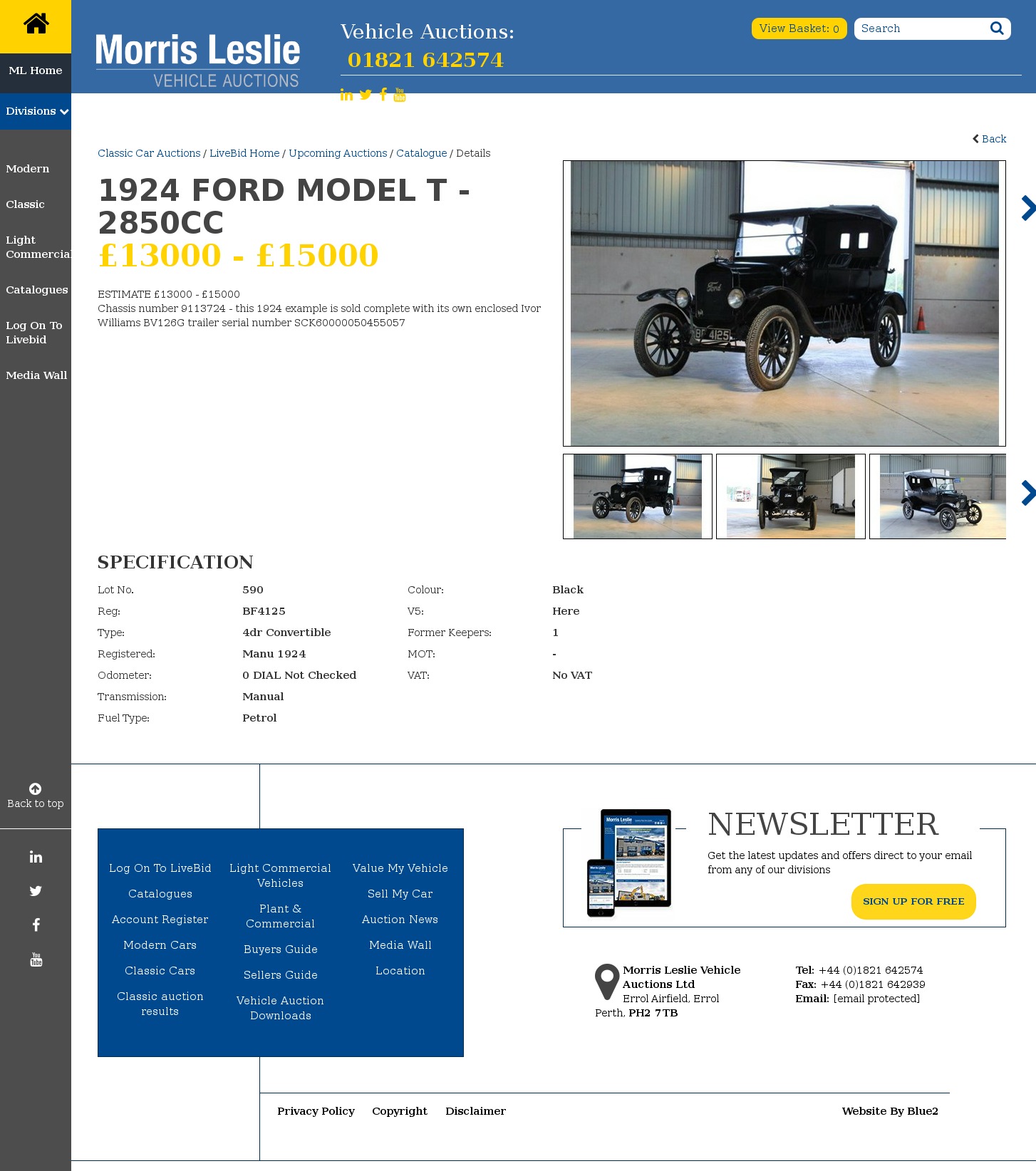This screenshot has height=1171, width=1036.
Task: Open Catalogue breadcrumb link
Action: 422,153
